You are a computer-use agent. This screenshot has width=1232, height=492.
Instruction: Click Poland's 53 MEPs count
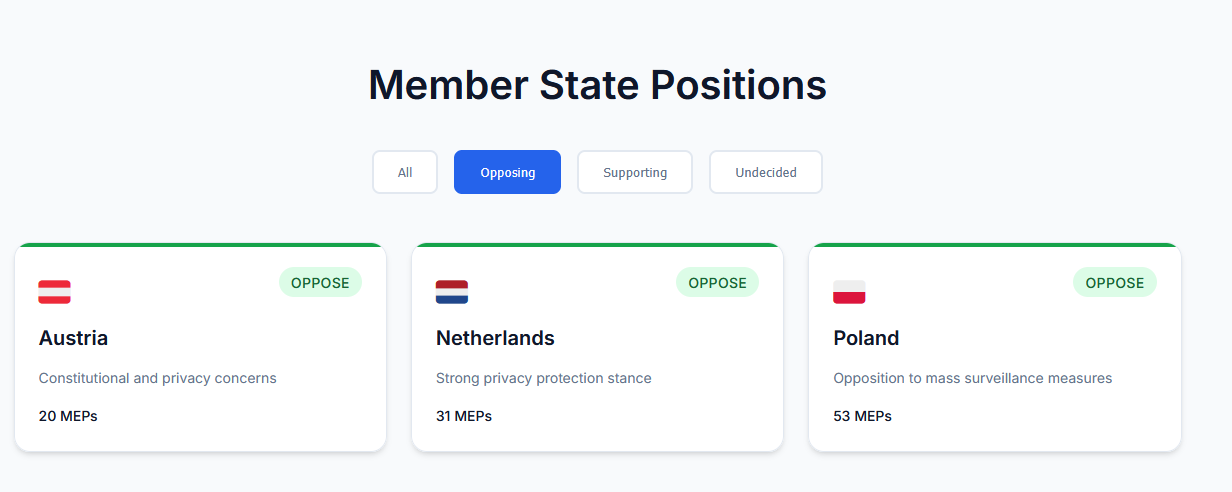[862, 416]
